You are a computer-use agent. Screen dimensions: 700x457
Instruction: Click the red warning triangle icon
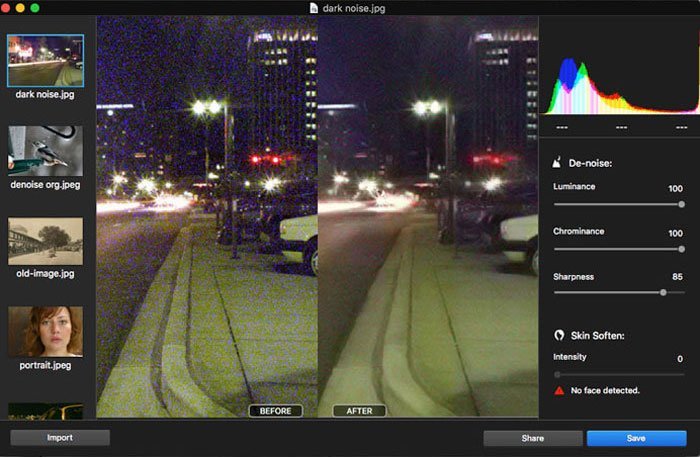pyautogui.click(x=559, y=391)
